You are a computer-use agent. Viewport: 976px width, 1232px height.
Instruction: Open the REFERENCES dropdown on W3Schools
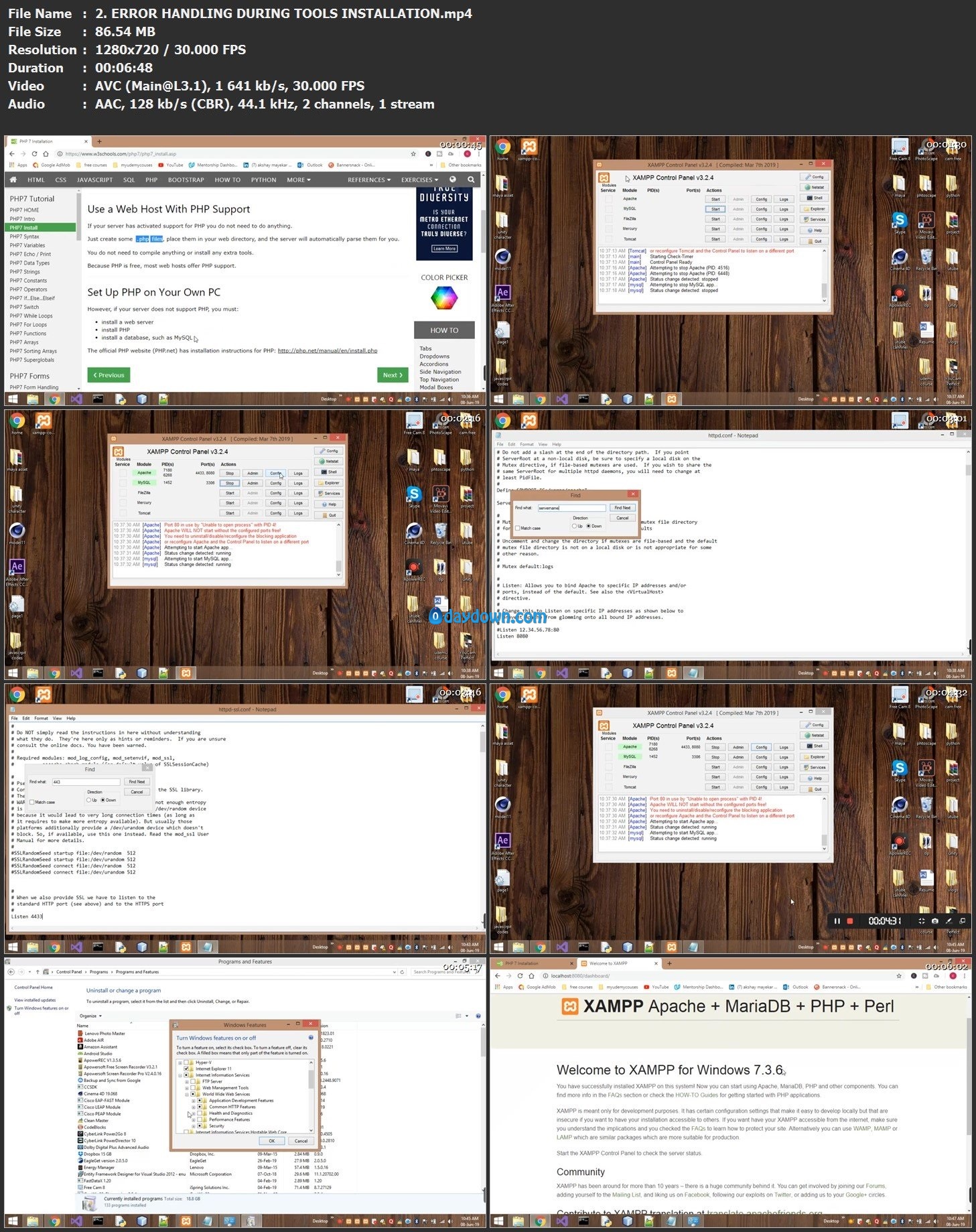[x=369, y=180]
